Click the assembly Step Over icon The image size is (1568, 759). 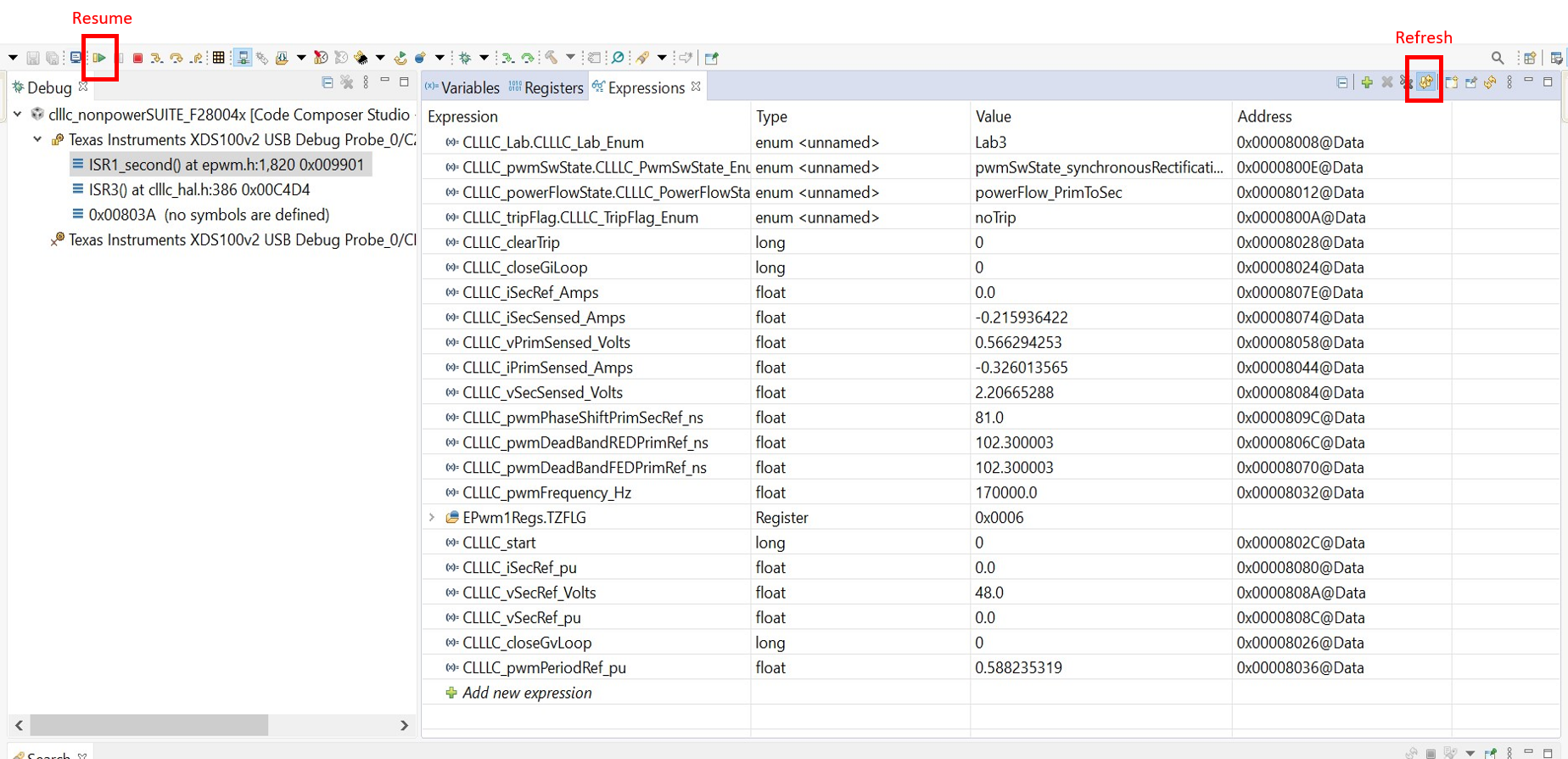527,58
